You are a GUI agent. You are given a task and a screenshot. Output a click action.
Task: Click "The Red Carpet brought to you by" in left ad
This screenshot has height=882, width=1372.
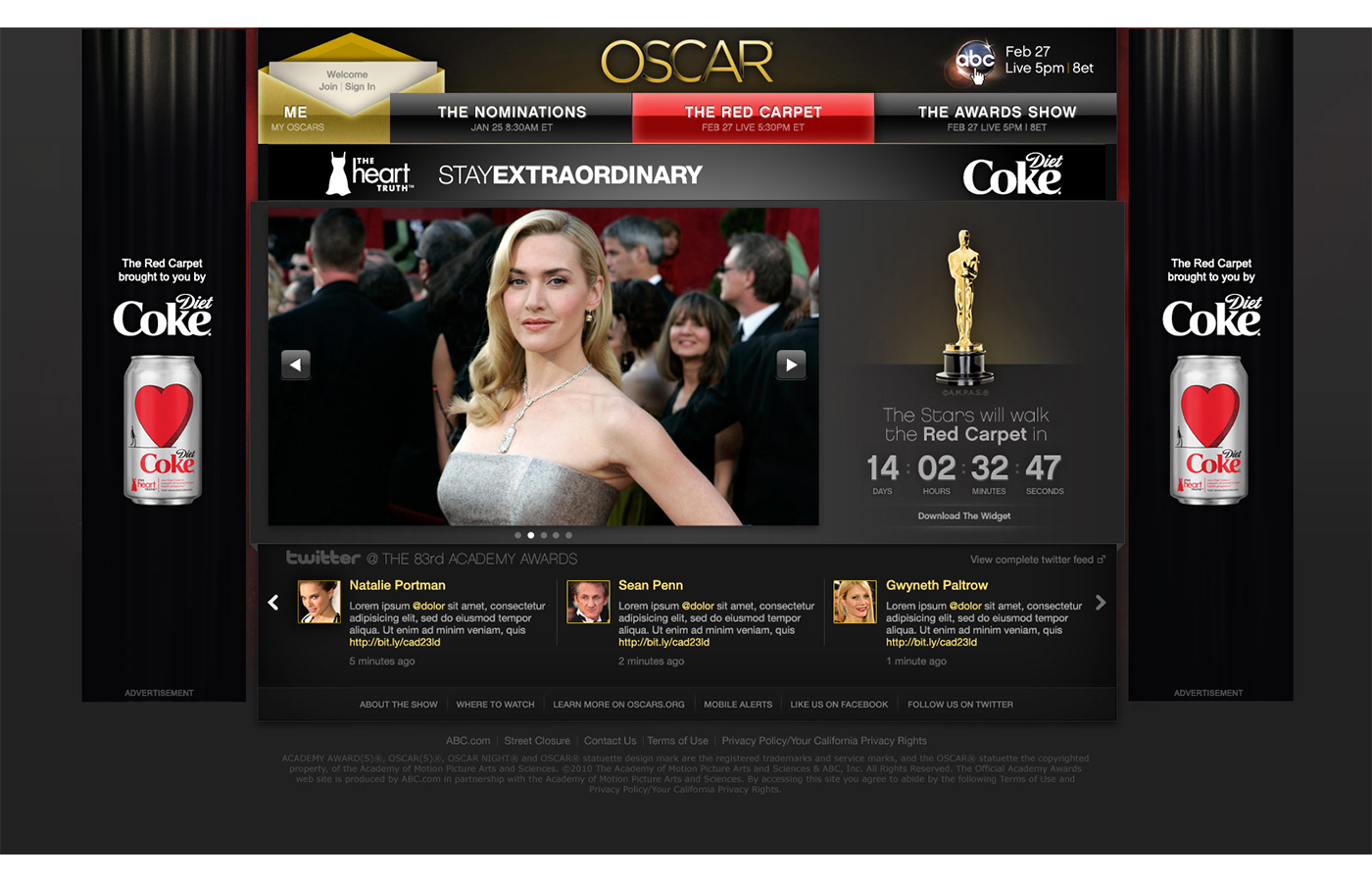[162, 270]
